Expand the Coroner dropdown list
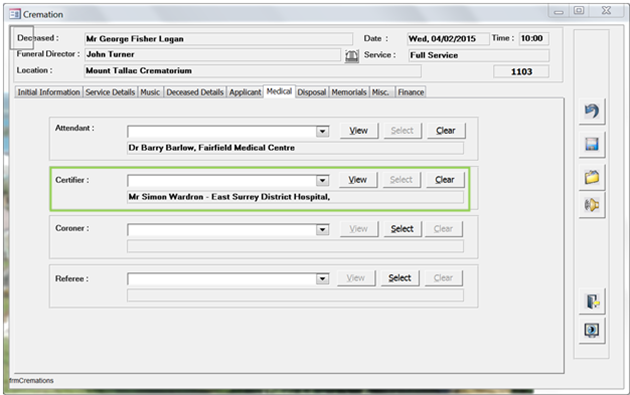This screenshot has height=395, width=630. click(322, 230)
